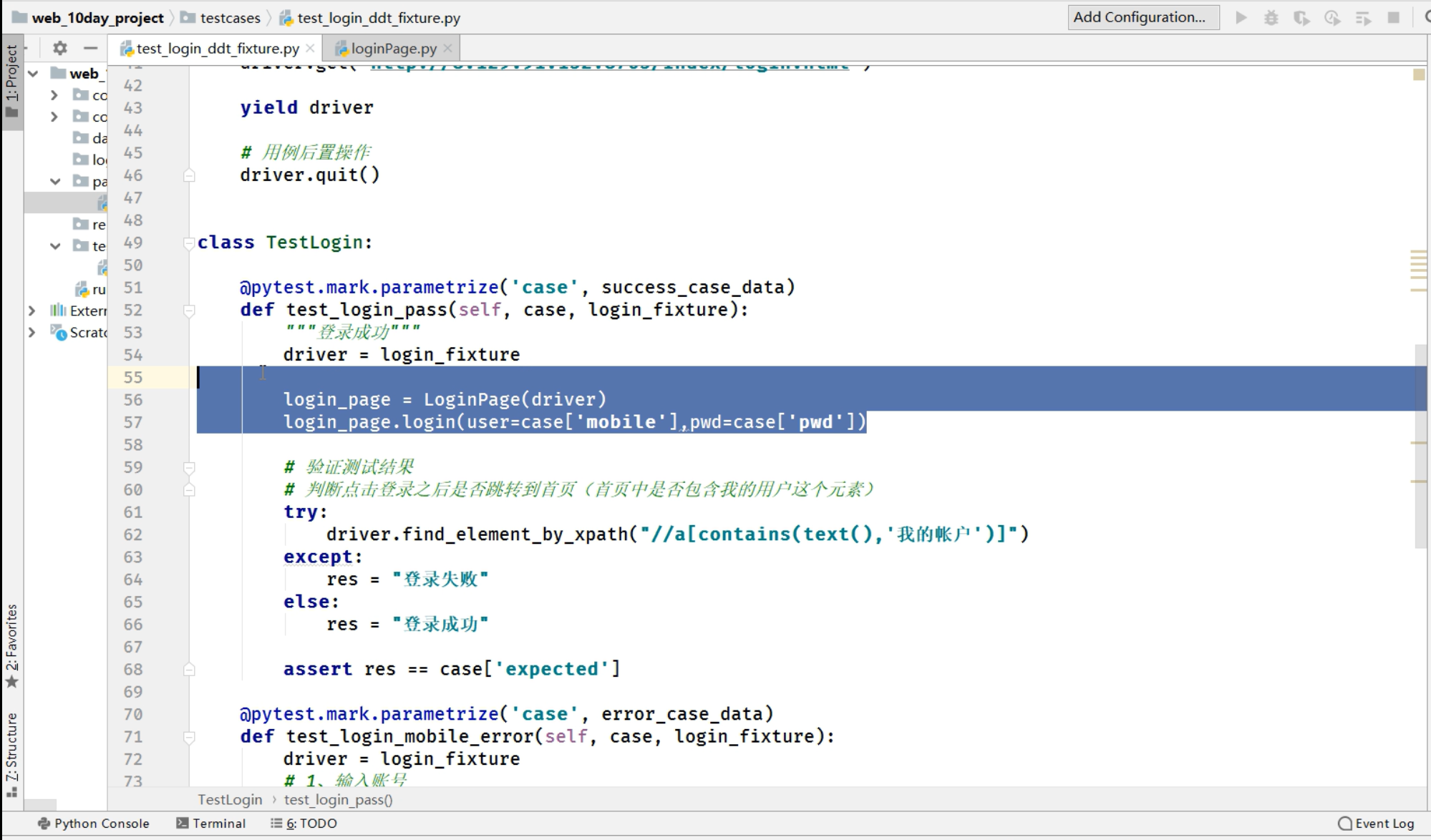Open project panel settings gear
The width and height of the screenshot is (1431, 840).
60,48
